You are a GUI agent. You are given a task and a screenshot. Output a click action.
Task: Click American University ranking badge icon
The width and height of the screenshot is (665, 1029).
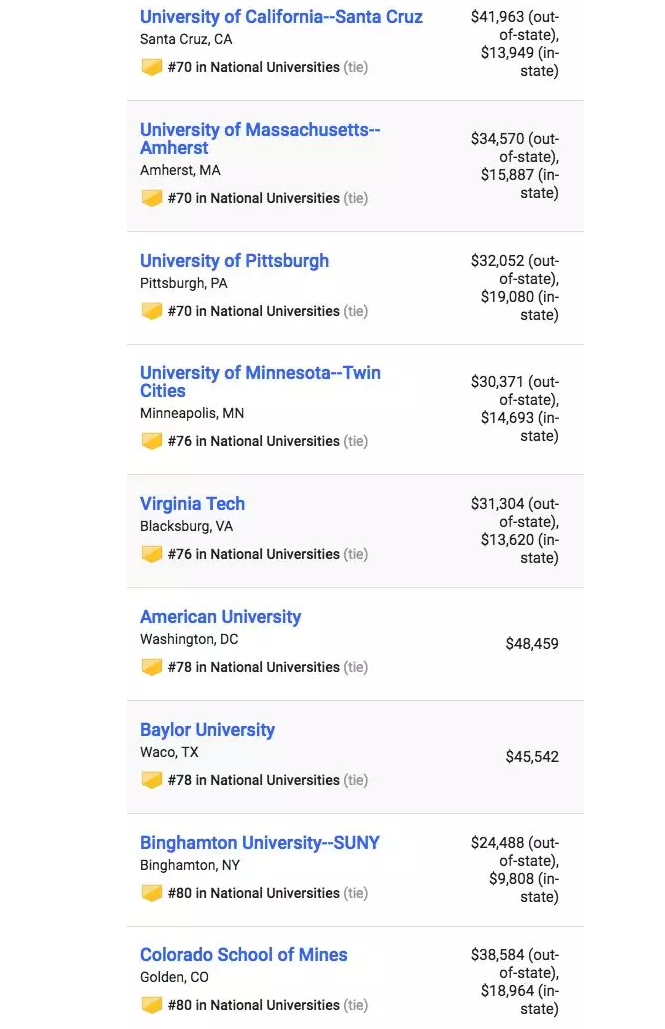pos(151,667)
